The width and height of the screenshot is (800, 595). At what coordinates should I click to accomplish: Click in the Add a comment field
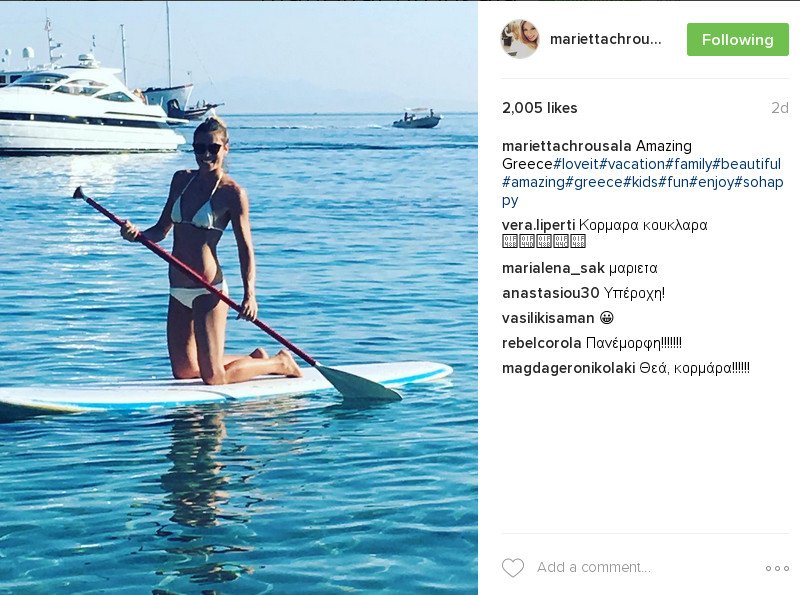640,568
